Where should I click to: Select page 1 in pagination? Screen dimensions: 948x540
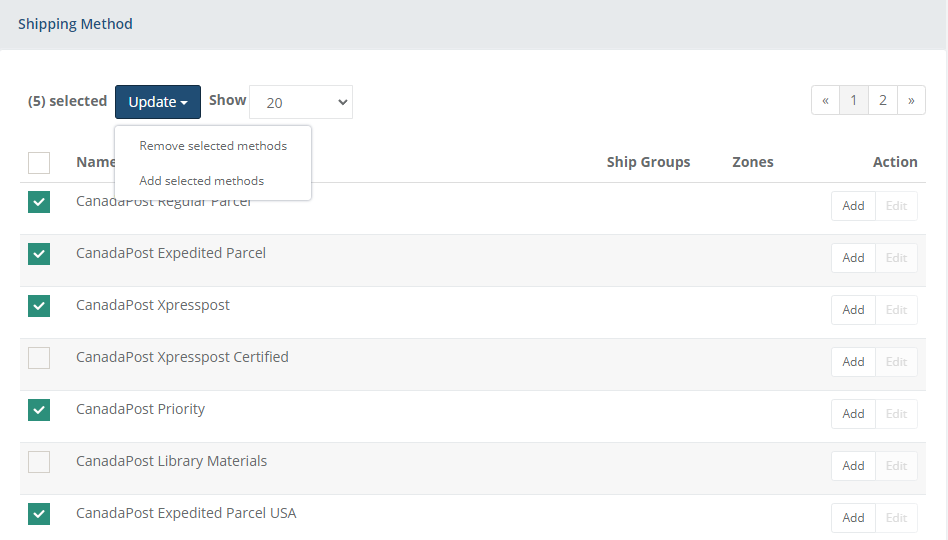tap(854, 100)
